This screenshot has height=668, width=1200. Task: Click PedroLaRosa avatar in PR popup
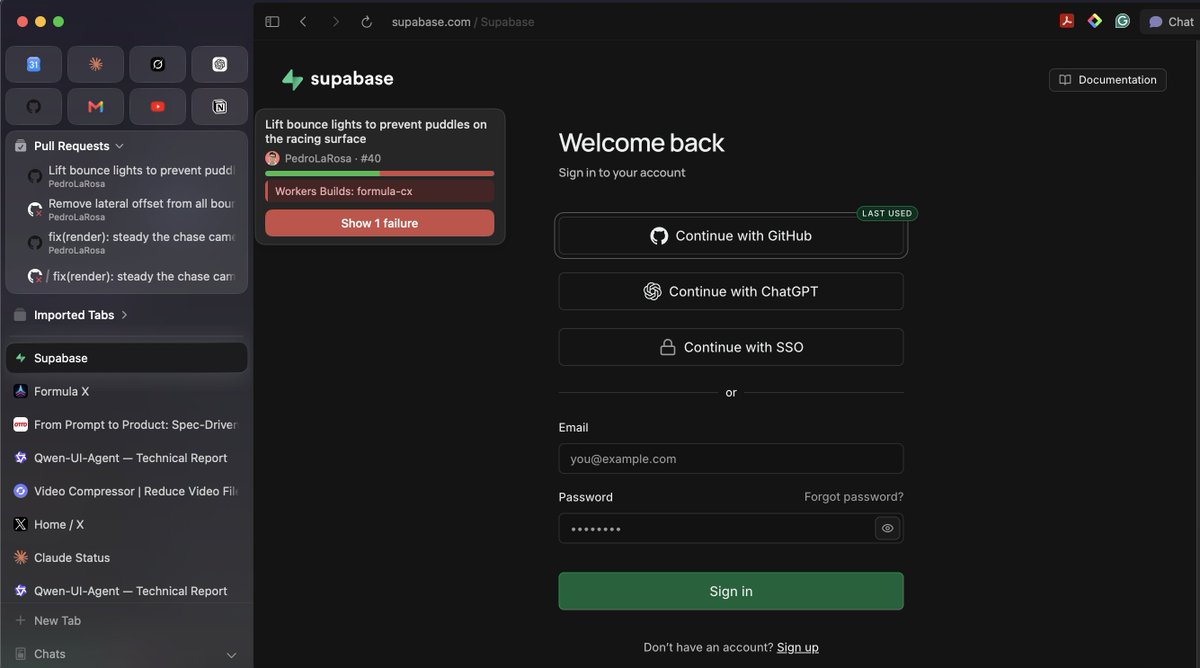click(272, 158)
